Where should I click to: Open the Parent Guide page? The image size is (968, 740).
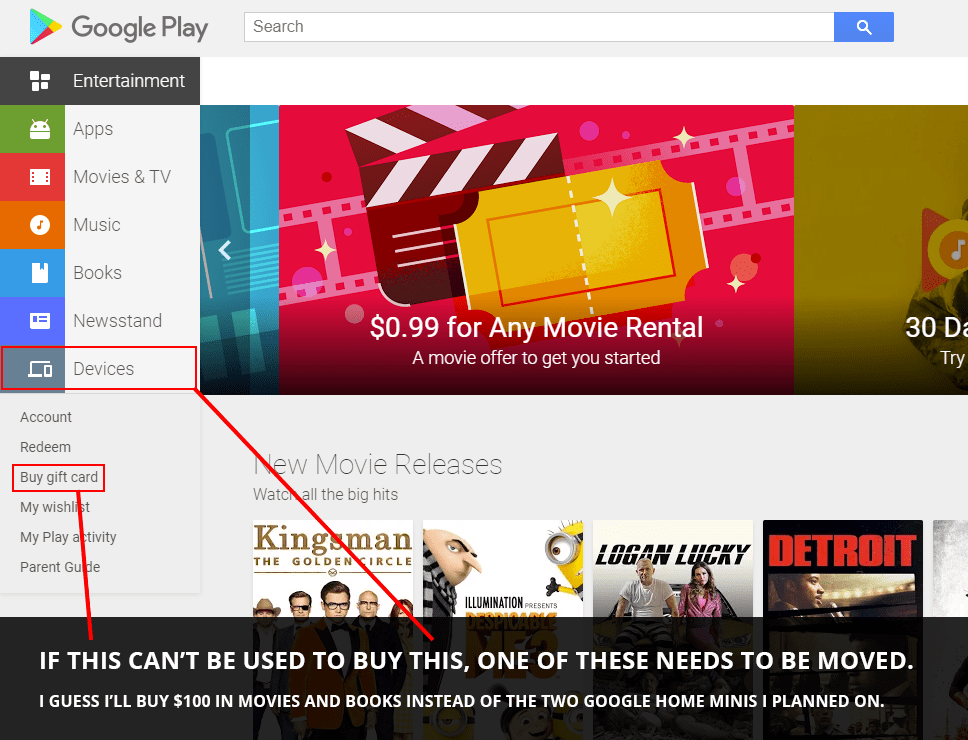[59, 567]
